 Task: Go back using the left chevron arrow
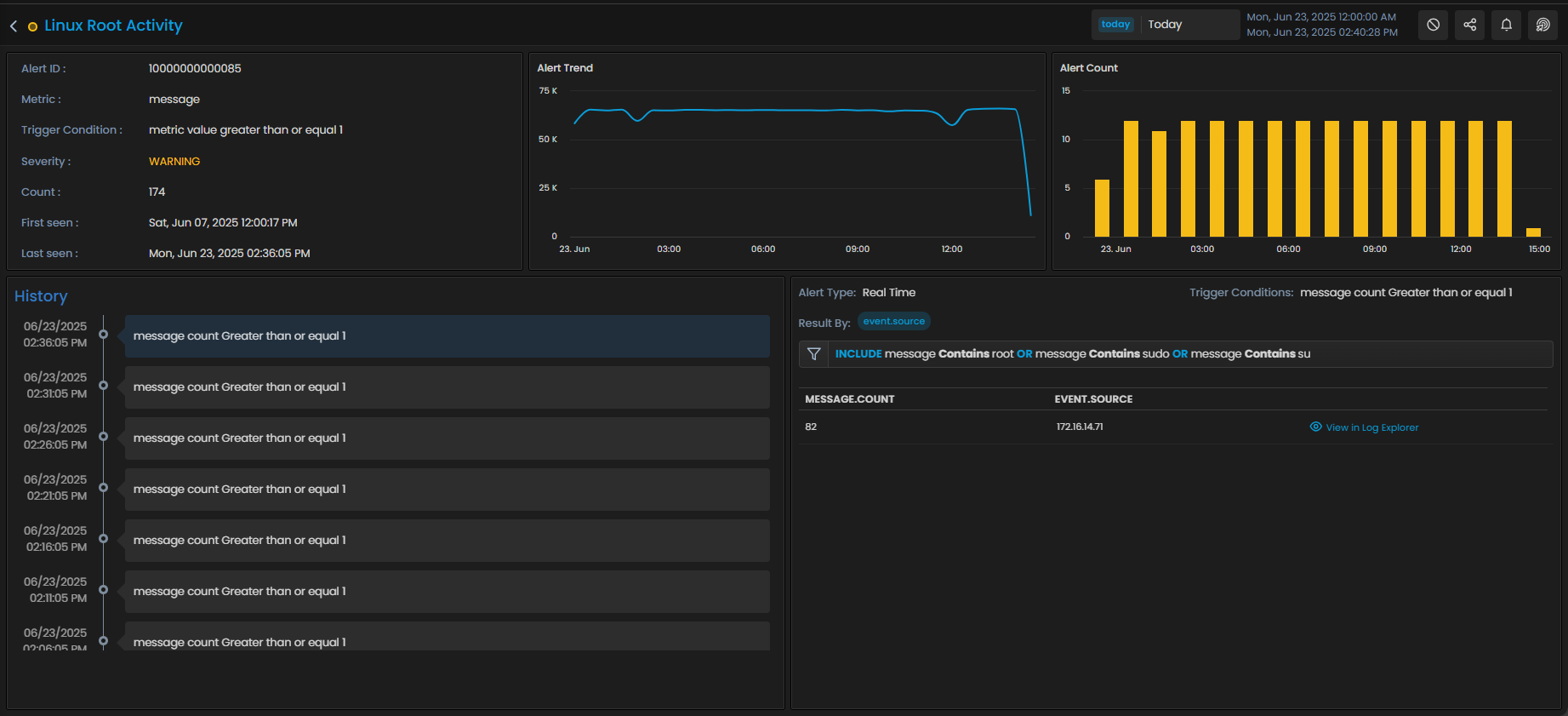(x=14, y=26)
